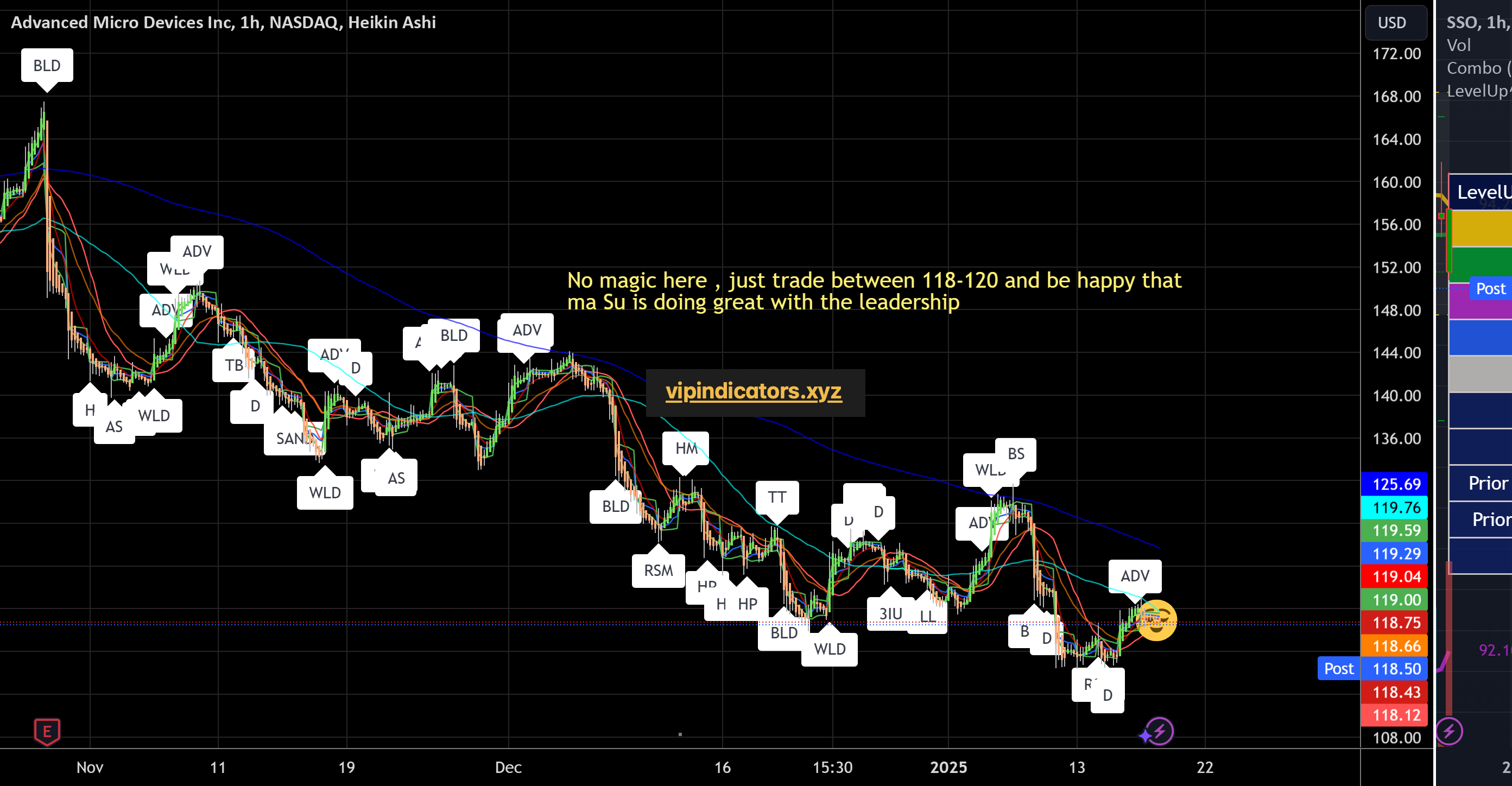The height and width of the screenshot is (786, 1512).
Task: Click the yellow level band in SSO chart
Action: pos(1481,228)
